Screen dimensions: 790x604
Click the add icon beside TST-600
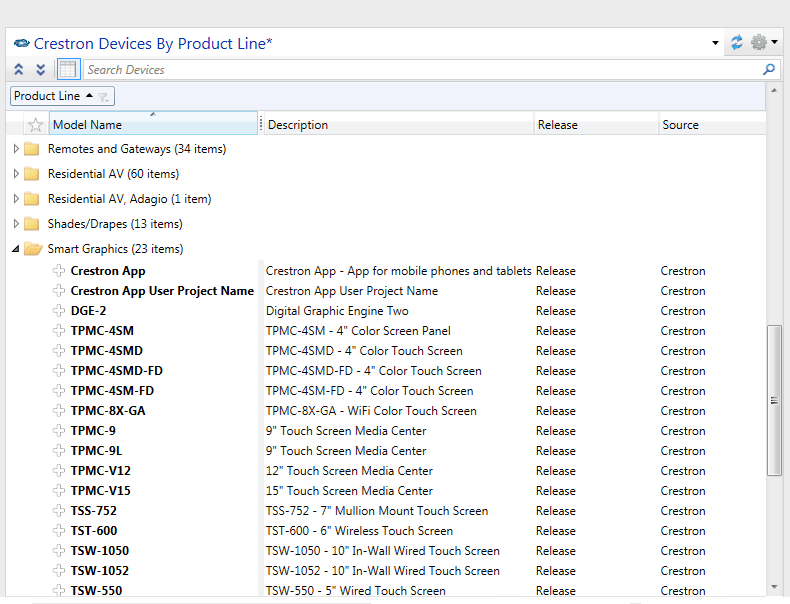(59, 530)
